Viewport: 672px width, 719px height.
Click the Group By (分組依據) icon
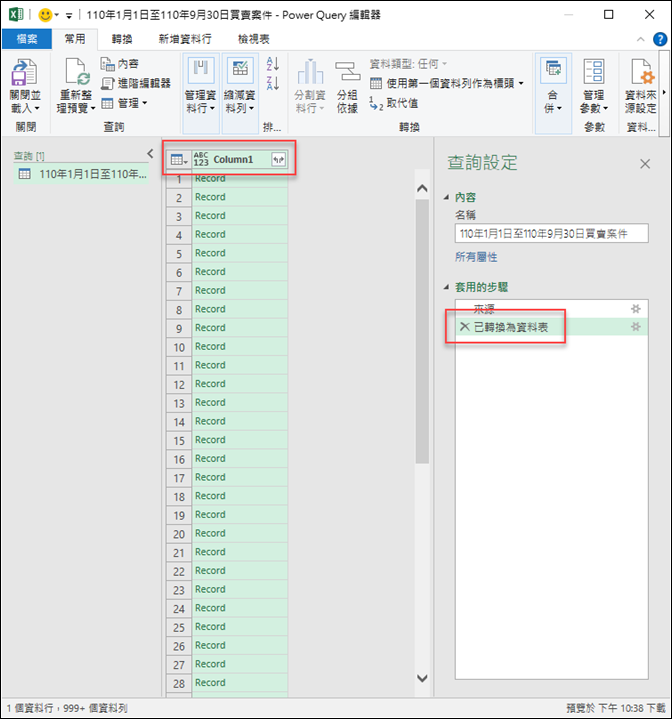347,72
